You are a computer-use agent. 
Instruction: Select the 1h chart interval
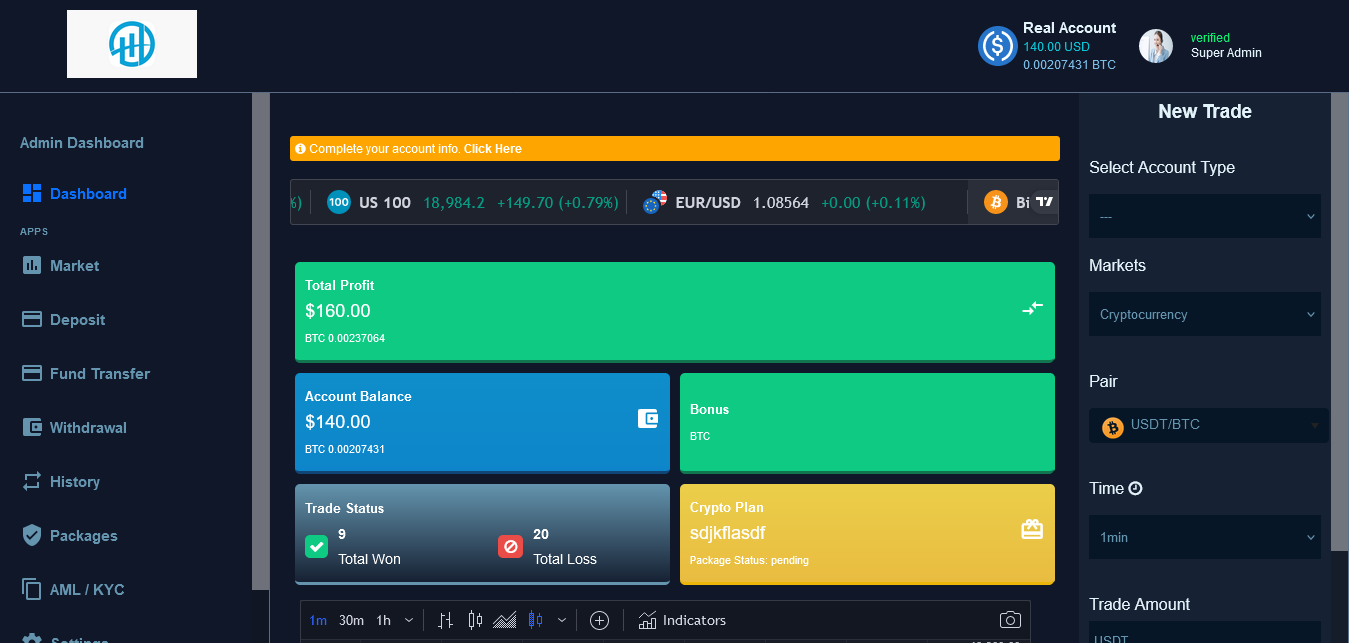(384, 620)
